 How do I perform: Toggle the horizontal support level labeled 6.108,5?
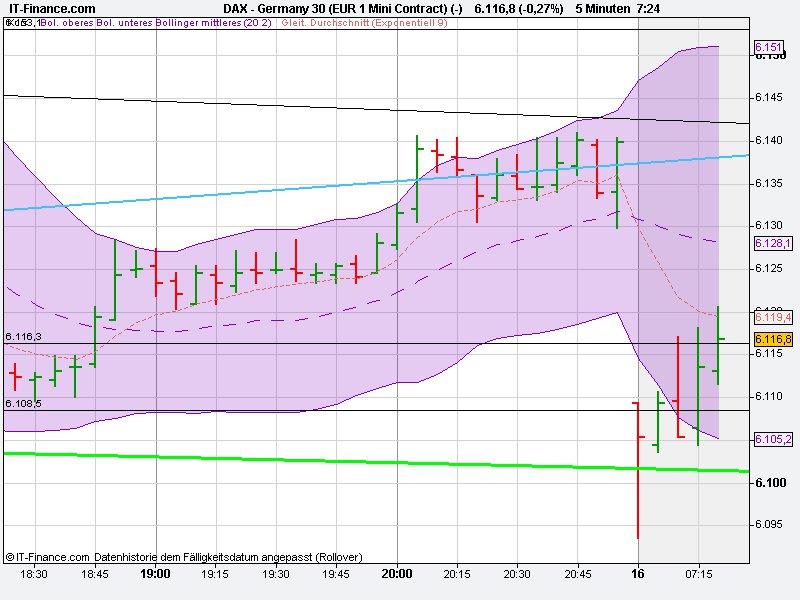coord(23,404)
